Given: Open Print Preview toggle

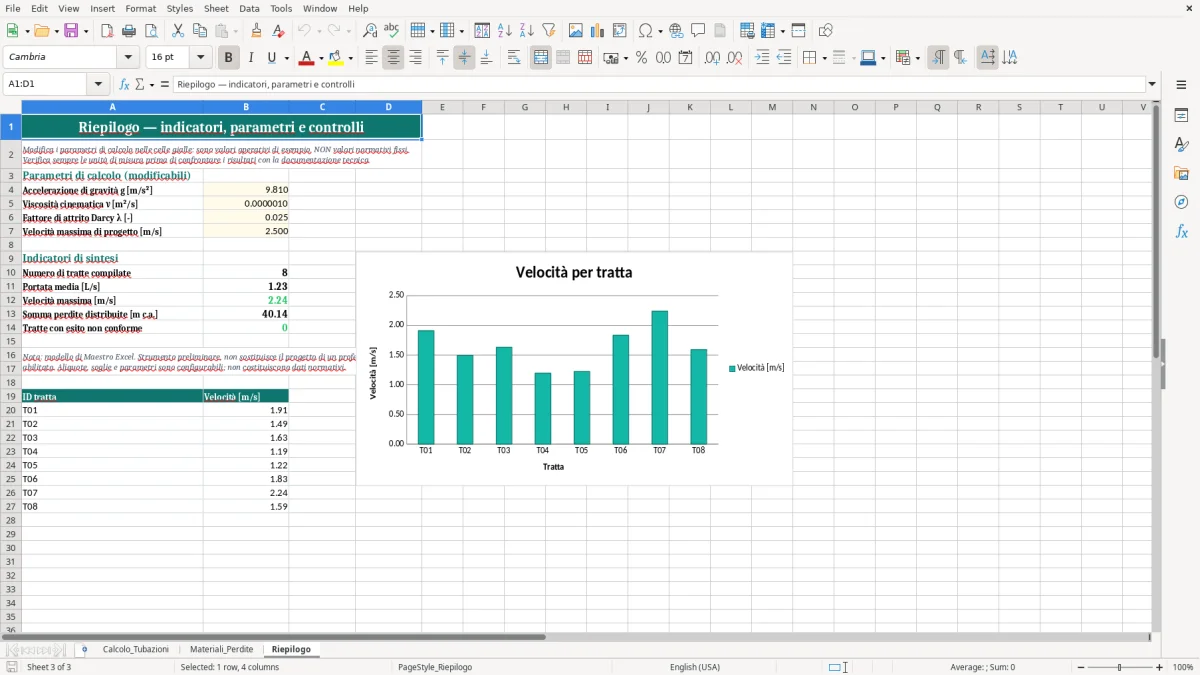Looking at the screenshot, I should coord(151,31).
